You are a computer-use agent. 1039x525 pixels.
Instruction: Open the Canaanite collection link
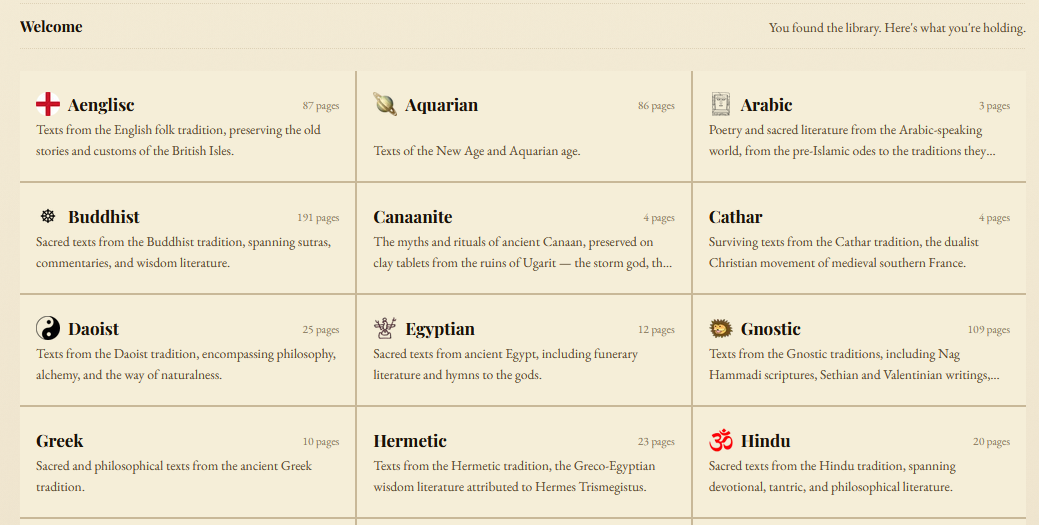point(413,217)
